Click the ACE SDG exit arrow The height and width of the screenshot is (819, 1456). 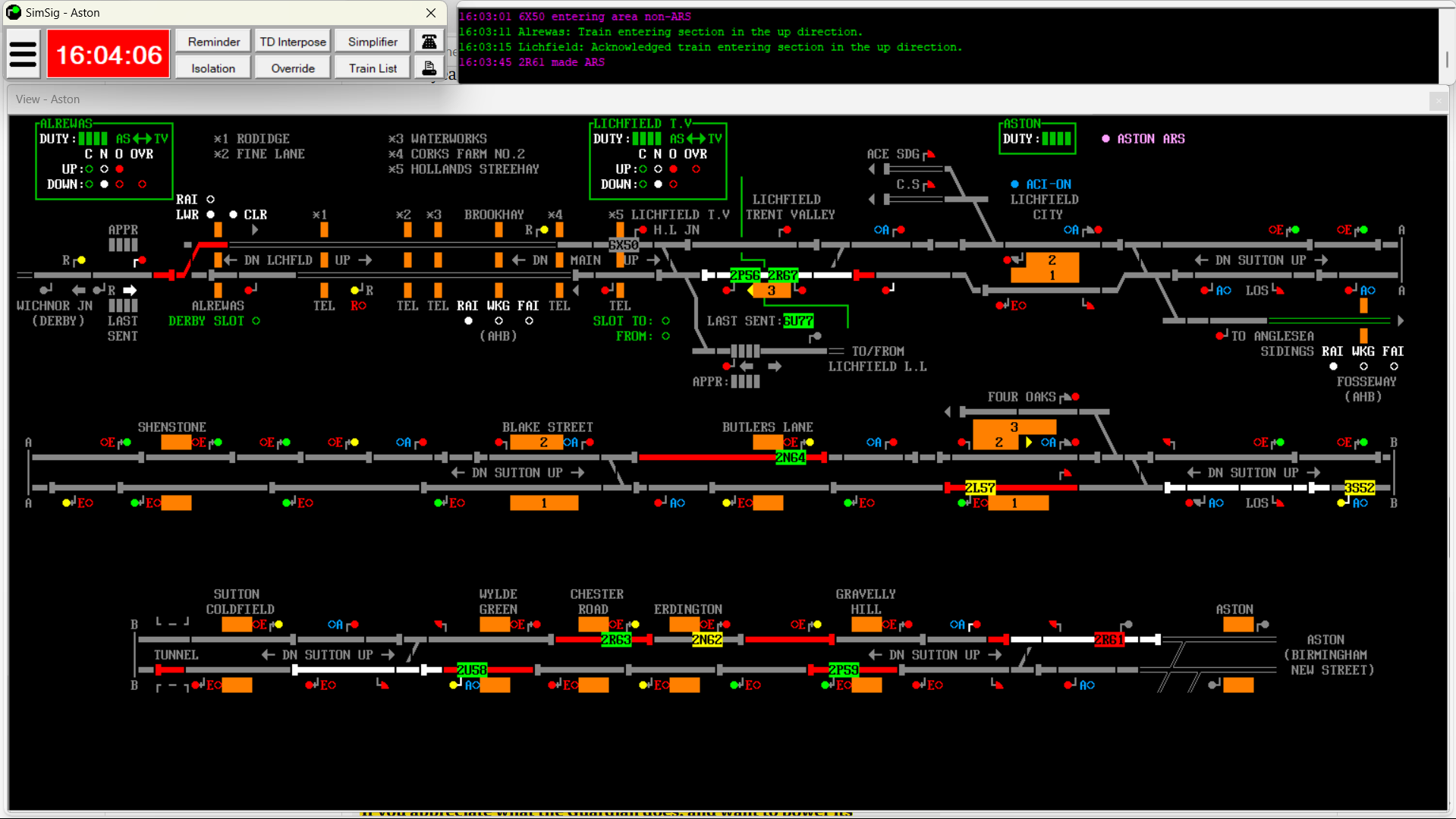[872, 169]
